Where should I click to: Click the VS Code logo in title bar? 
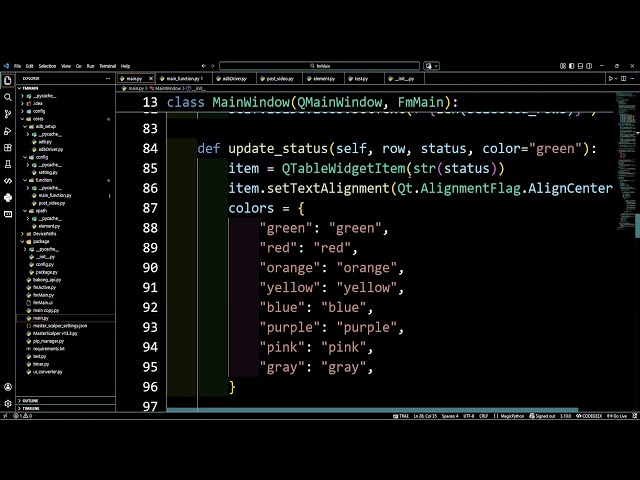6,66
